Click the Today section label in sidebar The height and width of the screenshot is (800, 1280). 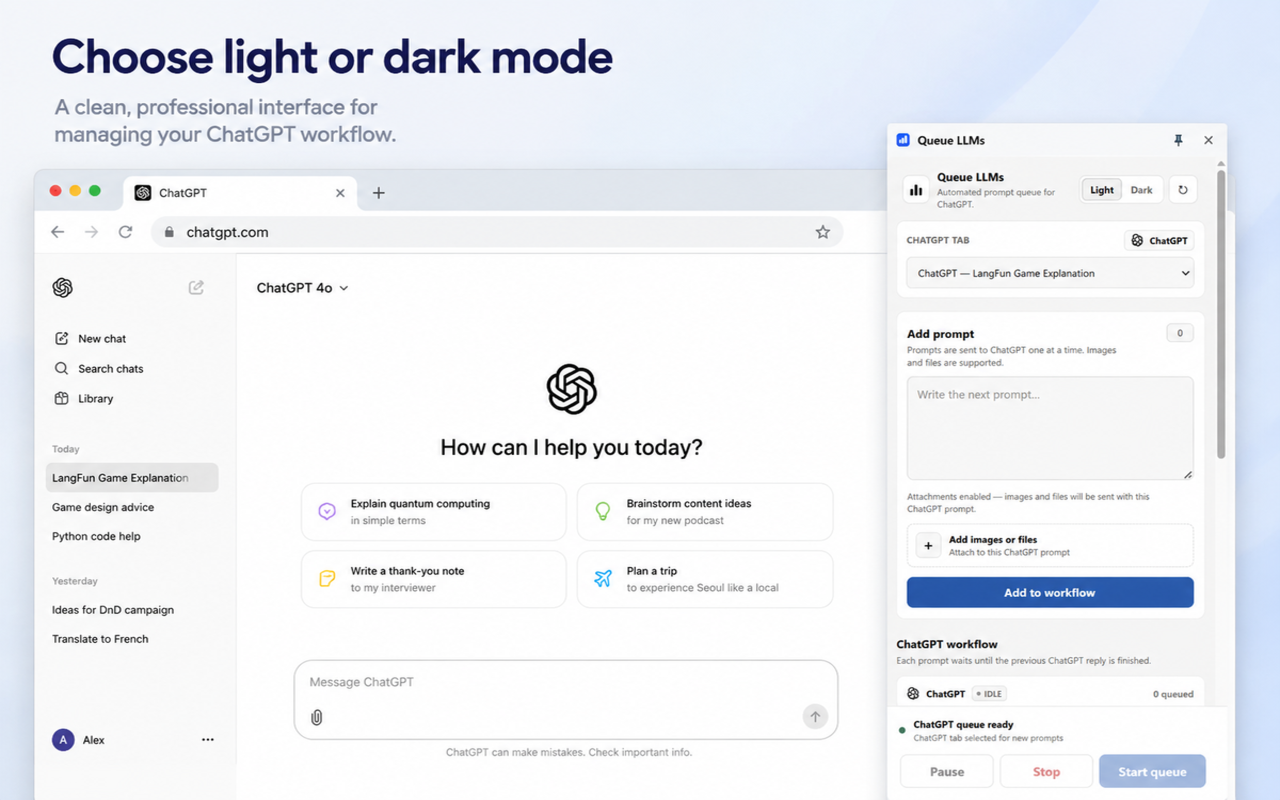[66, 449]
